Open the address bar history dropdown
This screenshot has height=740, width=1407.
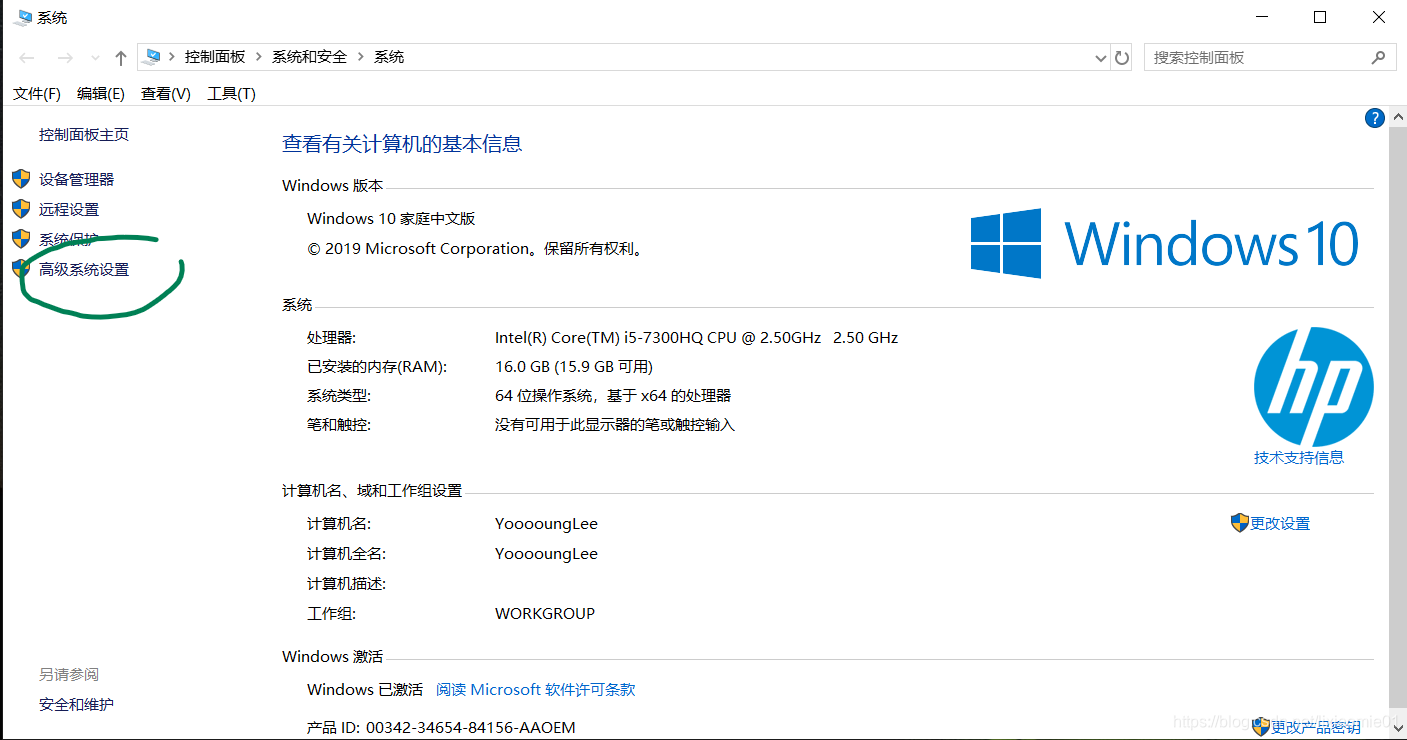pos(1101,58)
